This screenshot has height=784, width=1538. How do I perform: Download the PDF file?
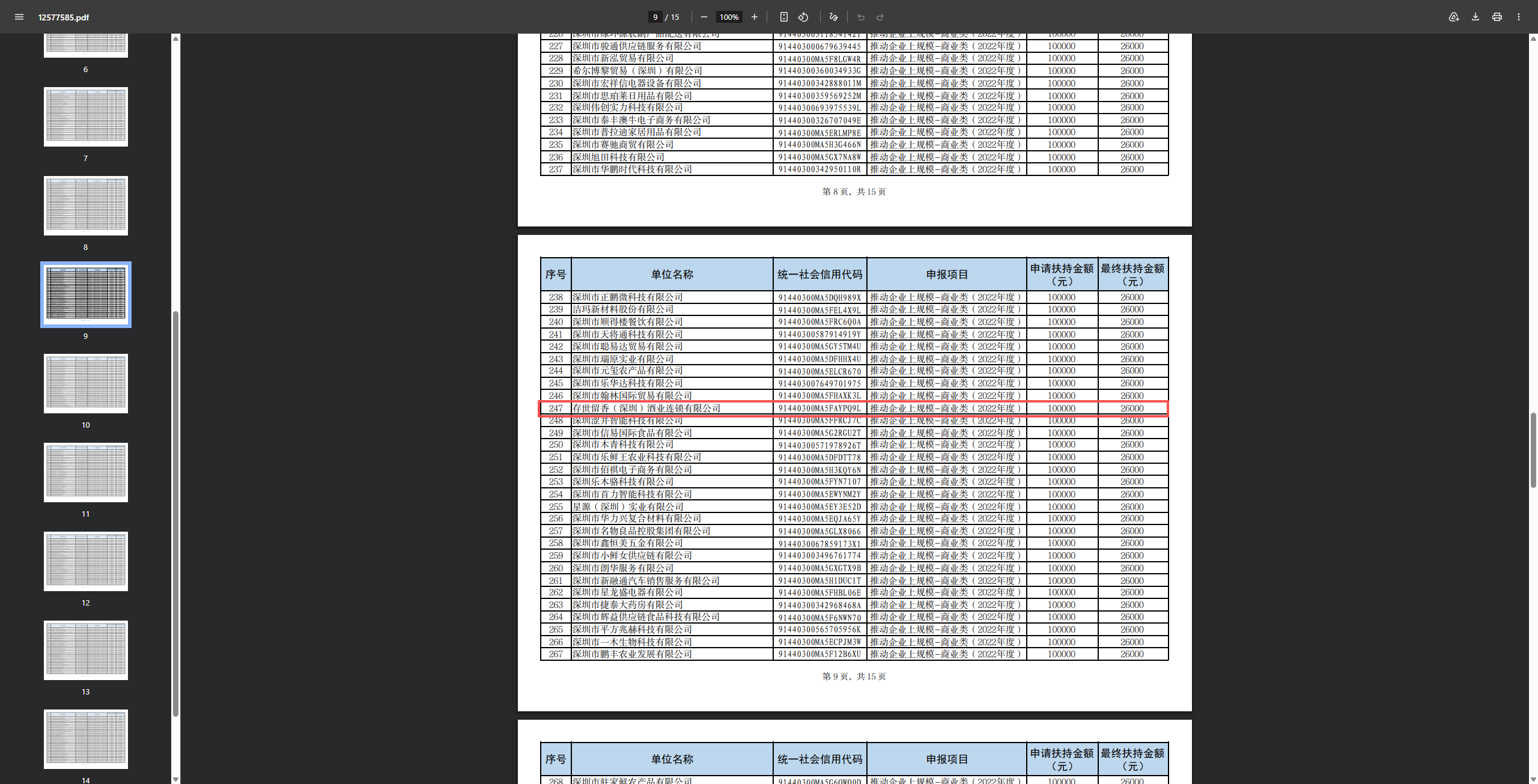coord(1476,17)
